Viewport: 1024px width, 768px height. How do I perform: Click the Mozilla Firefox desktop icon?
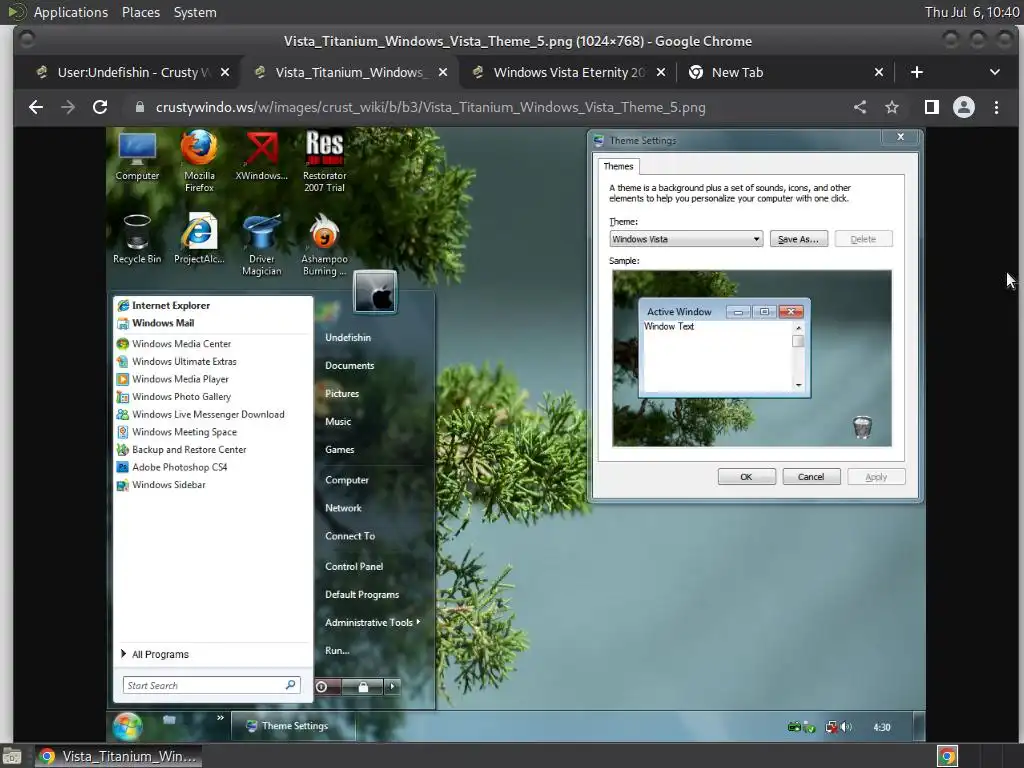coord(199,160)
